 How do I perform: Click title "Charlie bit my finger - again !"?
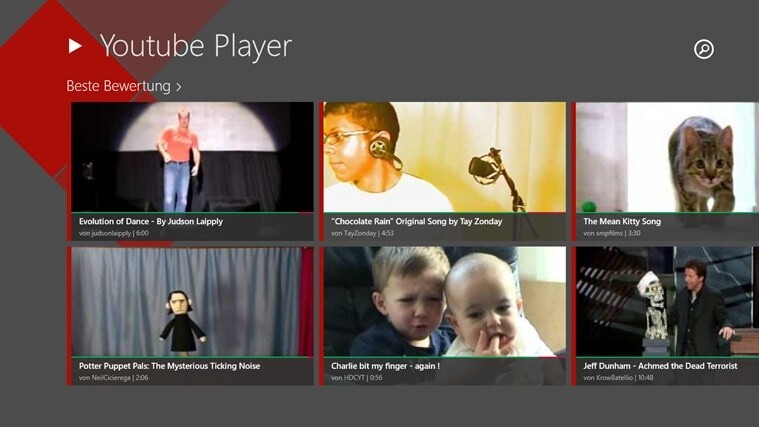(x=385, y=366)
